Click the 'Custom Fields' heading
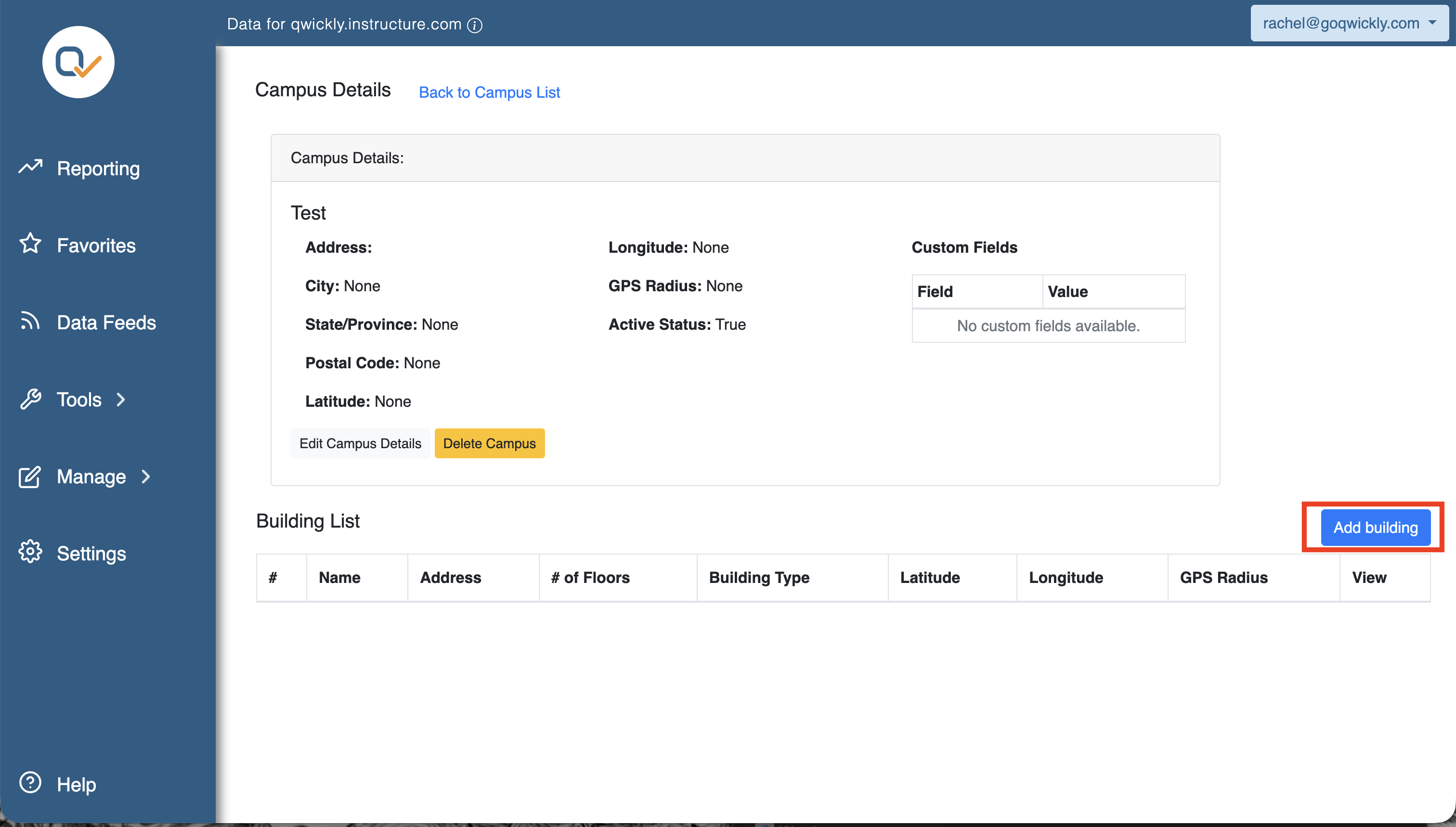Viewport: 1456px width, 827px height. (x=964, y=247)
